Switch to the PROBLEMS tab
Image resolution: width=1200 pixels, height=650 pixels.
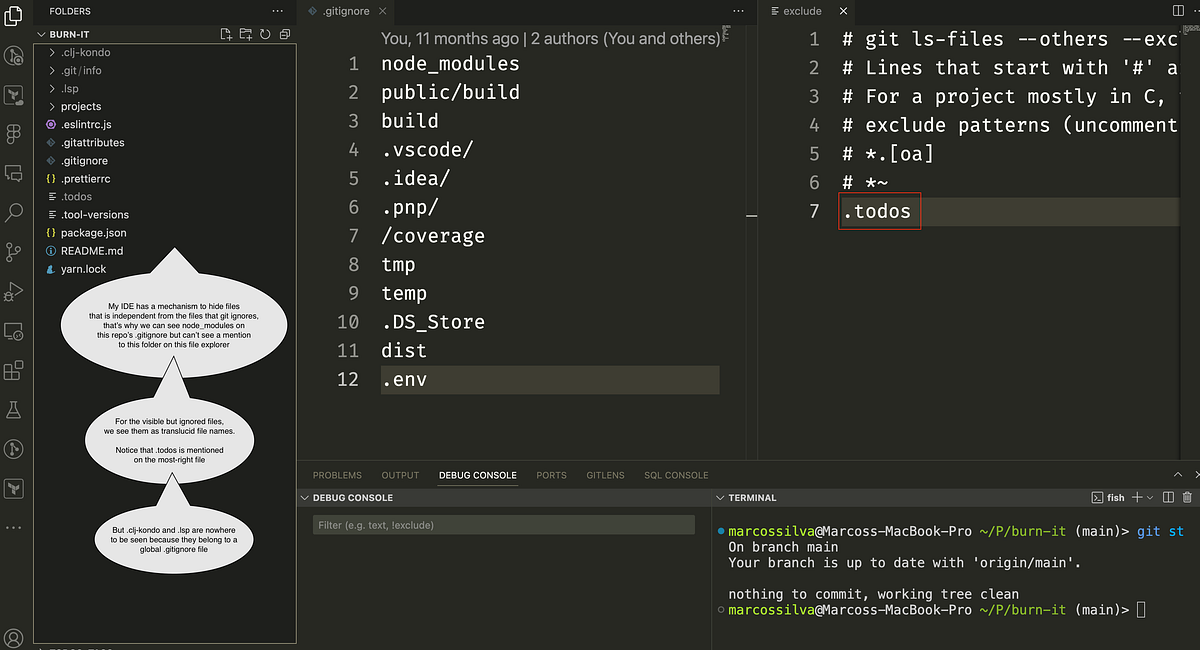[337, 475]
